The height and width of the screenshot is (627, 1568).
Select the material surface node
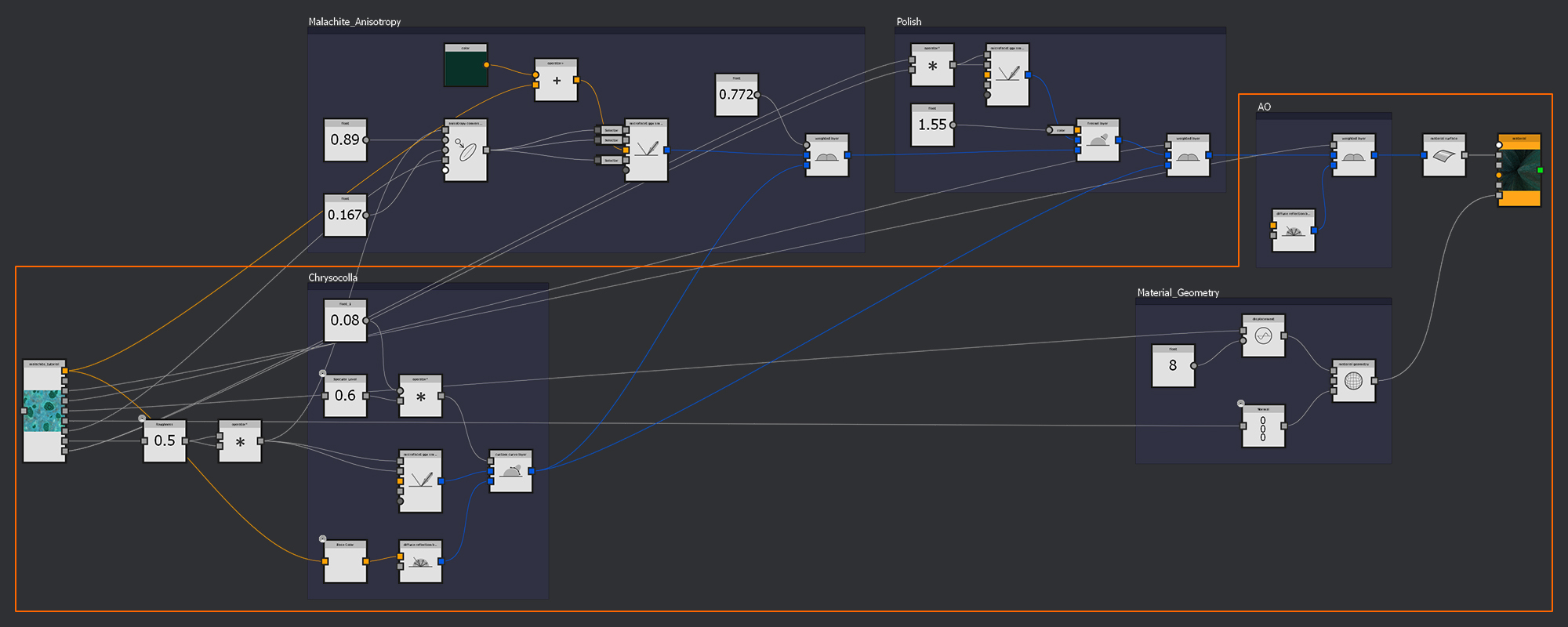pyautogui.click(x=1444, y=155)
